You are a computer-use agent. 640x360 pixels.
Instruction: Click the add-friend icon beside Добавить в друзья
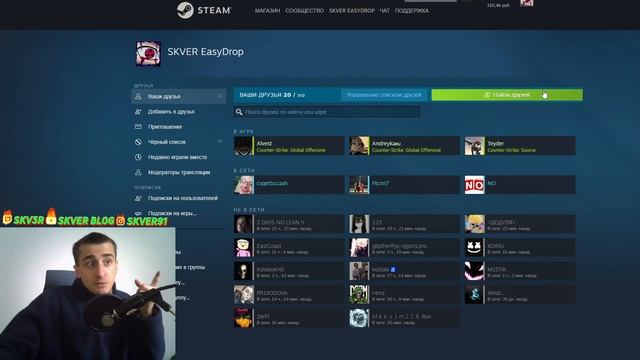[x=138, y=111]
